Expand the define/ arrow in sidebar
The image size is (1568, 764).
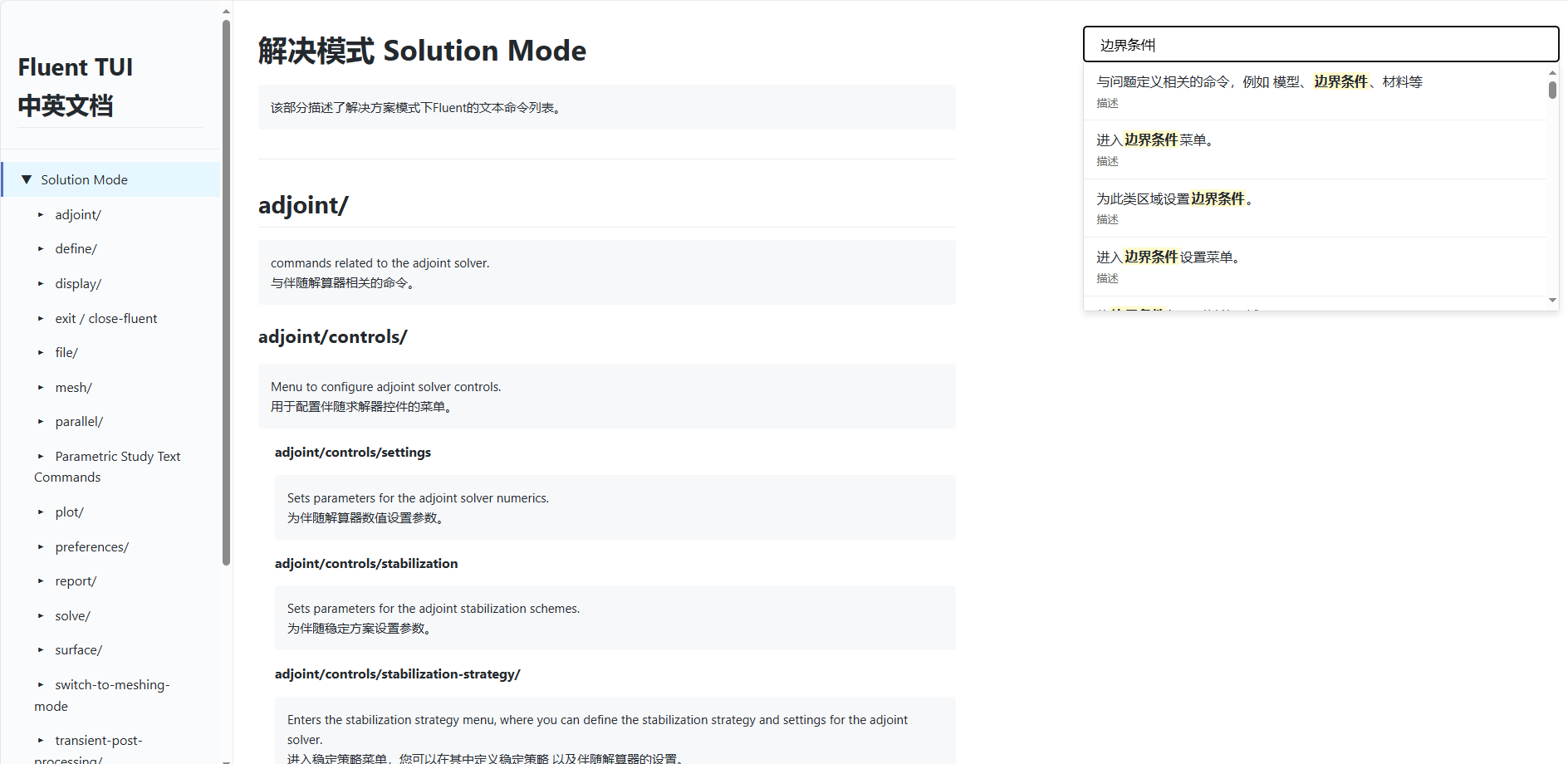coord(41,248)
